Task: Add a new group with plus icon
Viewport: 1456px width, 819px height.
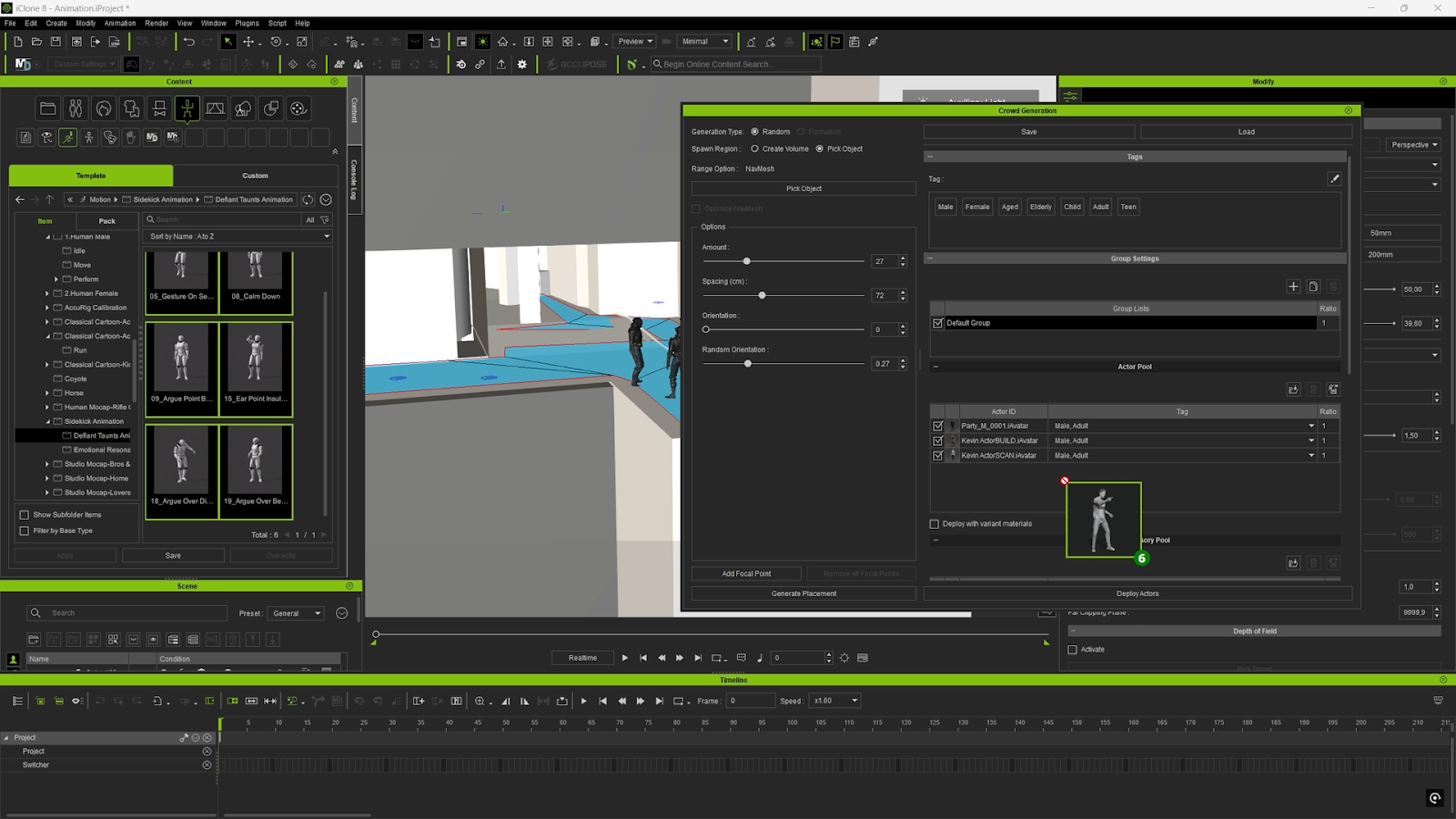Action: pyautogui.click(x=1293, y=287)
